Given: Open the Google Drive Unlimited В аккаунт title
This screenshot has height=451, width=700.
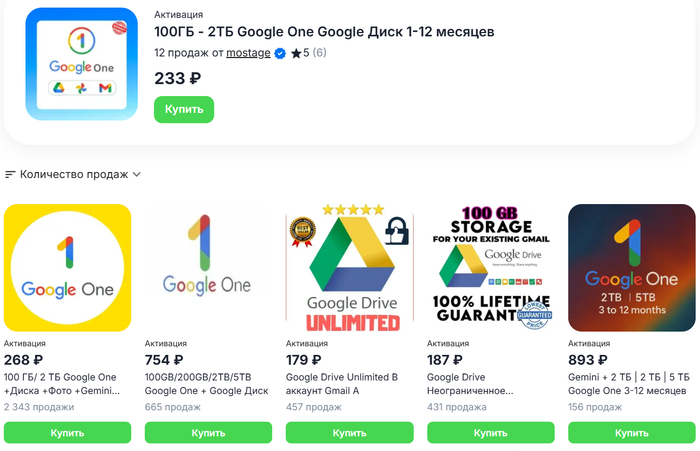Looking at the screenshot, I should pyautogui.click(x=342, y=384).
